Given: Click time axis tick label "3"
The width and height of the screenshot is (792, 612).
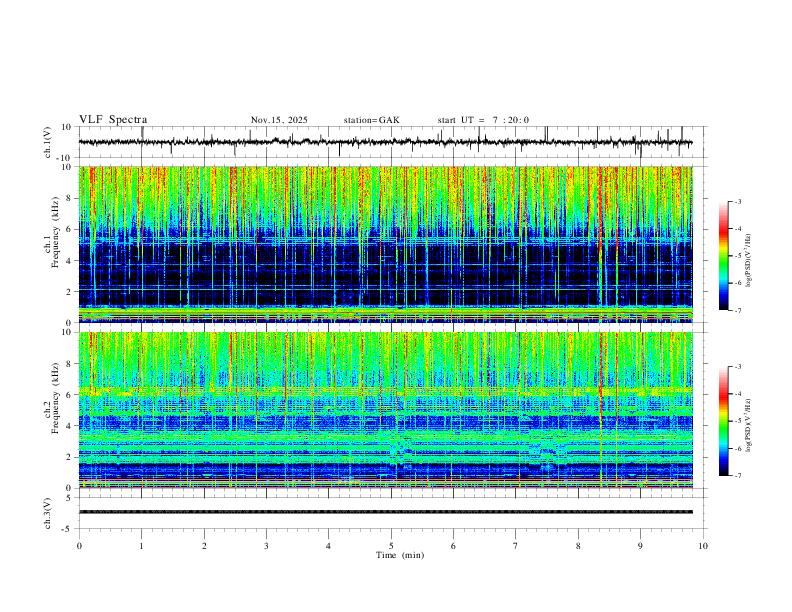Looking at the screenshot, I should tap(266, 546).
